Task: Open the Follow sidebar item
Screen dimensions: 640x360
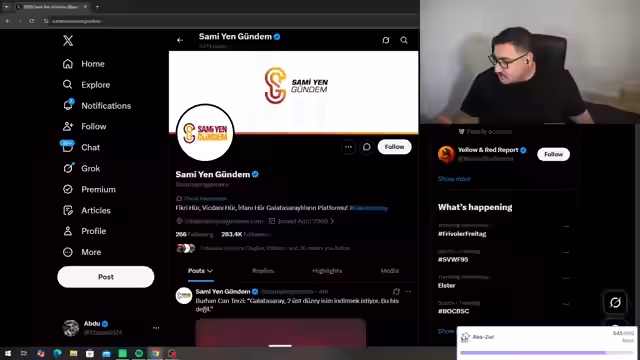Action: pyautogui.click(x=84, y=127)
